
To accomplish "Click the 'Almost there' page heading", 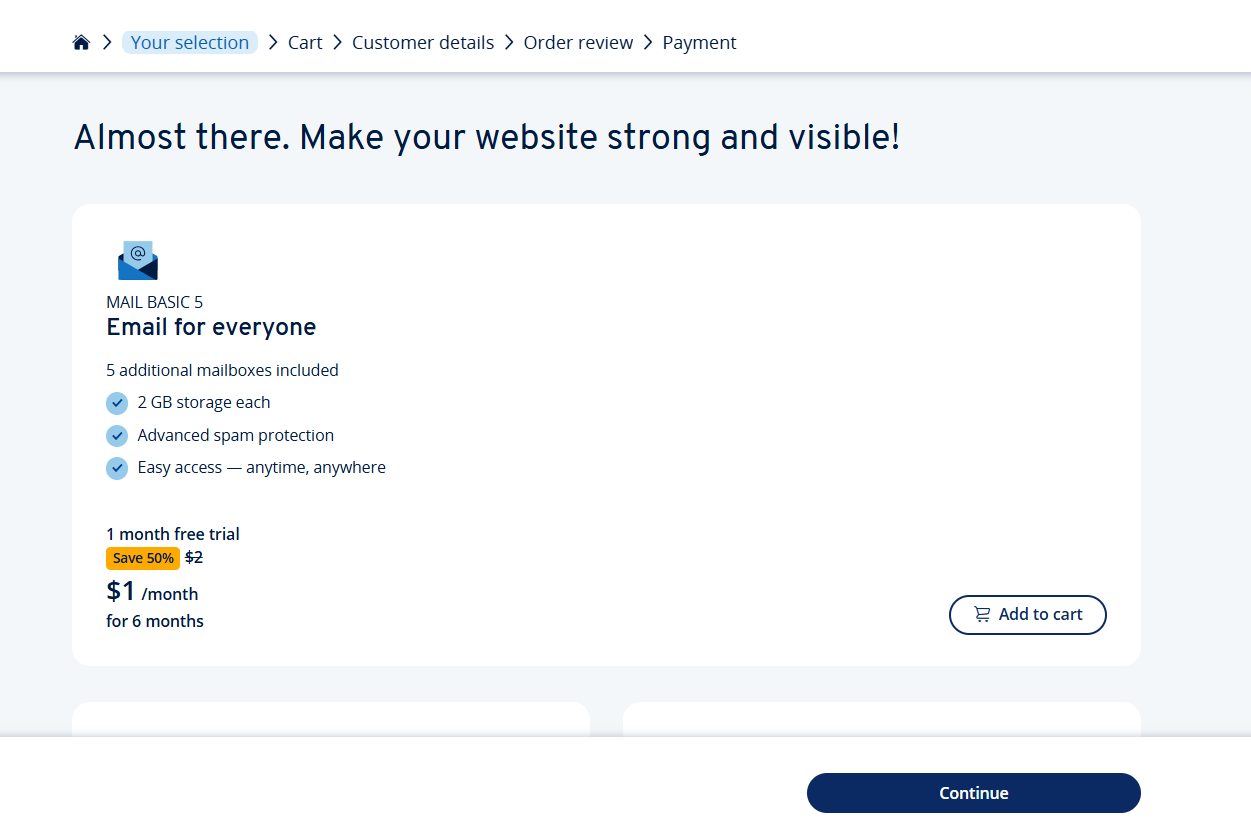I will [x=487, y=138].
